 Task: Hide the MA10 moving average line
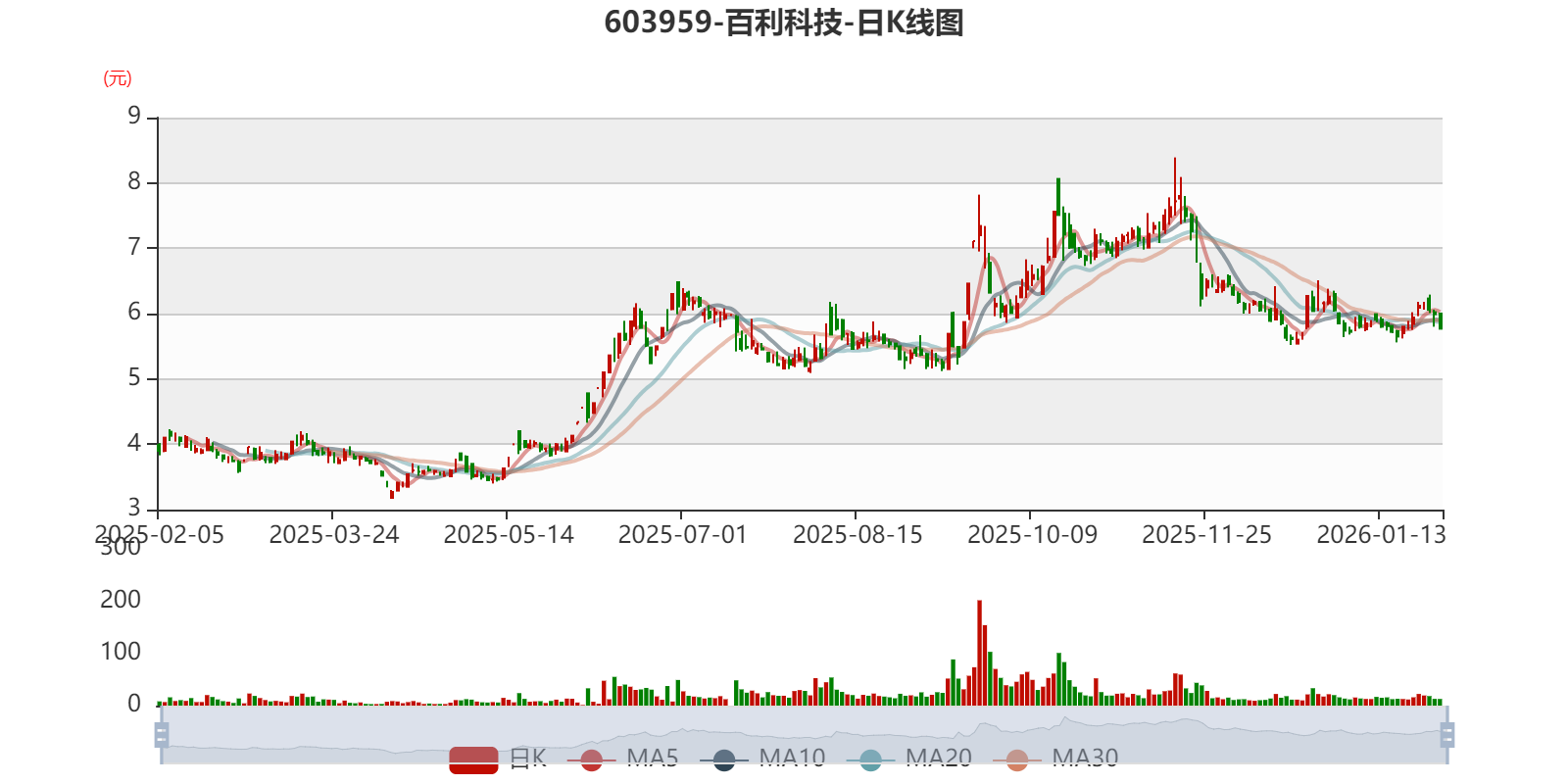tap(762, 759)
